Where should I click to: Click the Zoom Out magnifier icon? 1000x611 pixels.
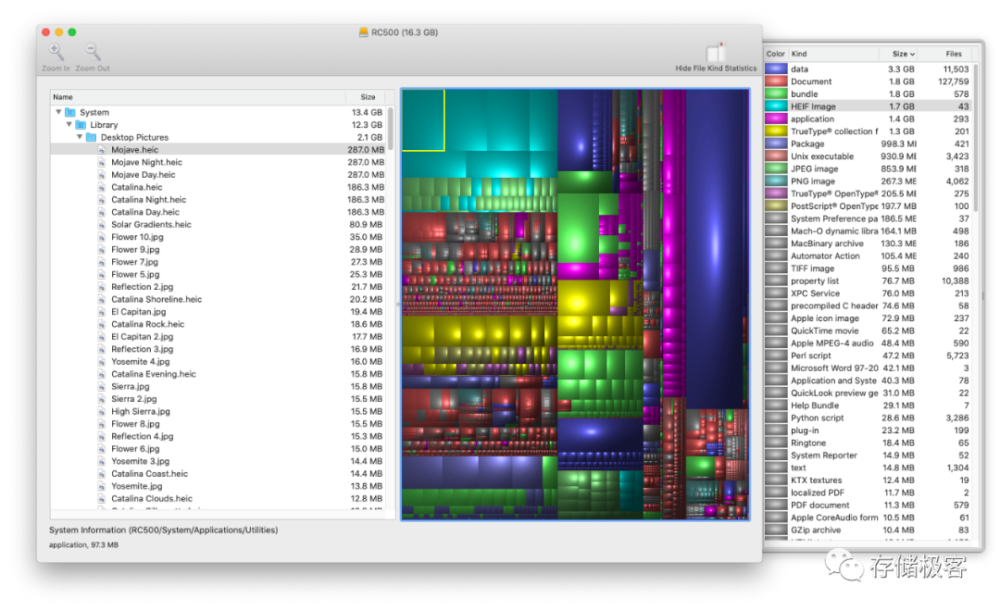tap(92, 52)
